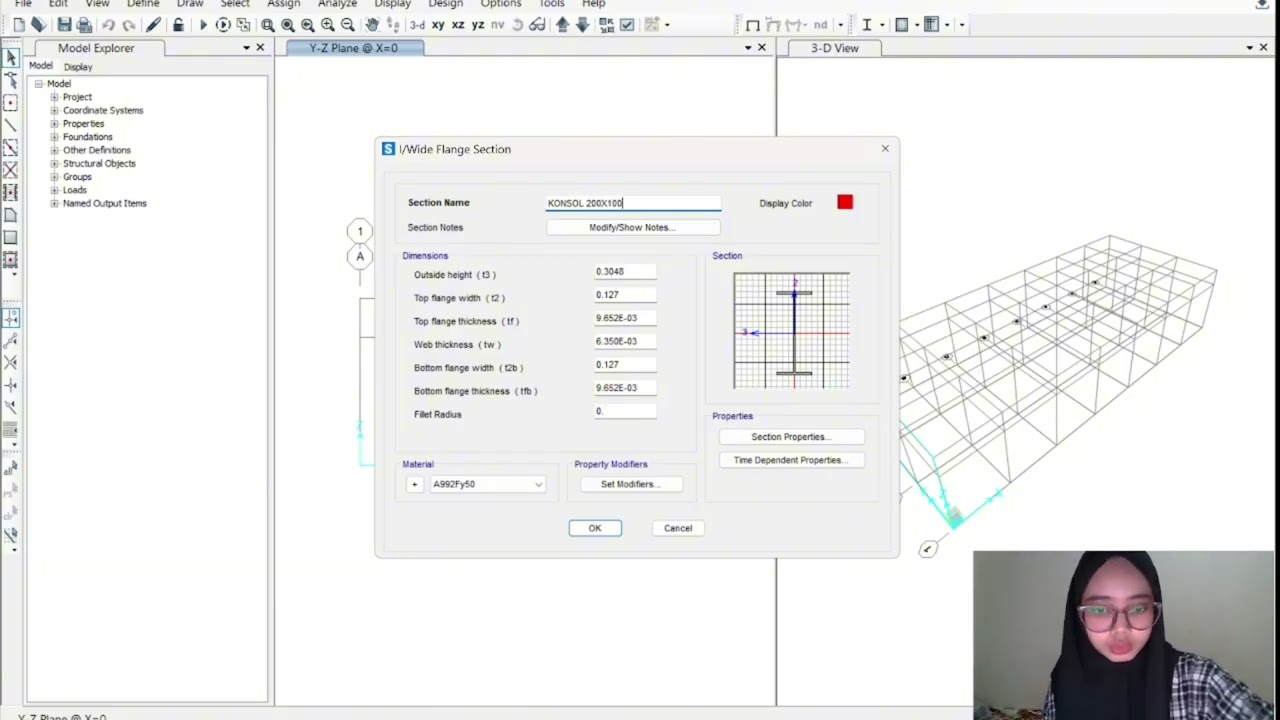Click the Show Undeformed Shape frame icon

click(753, 25)
